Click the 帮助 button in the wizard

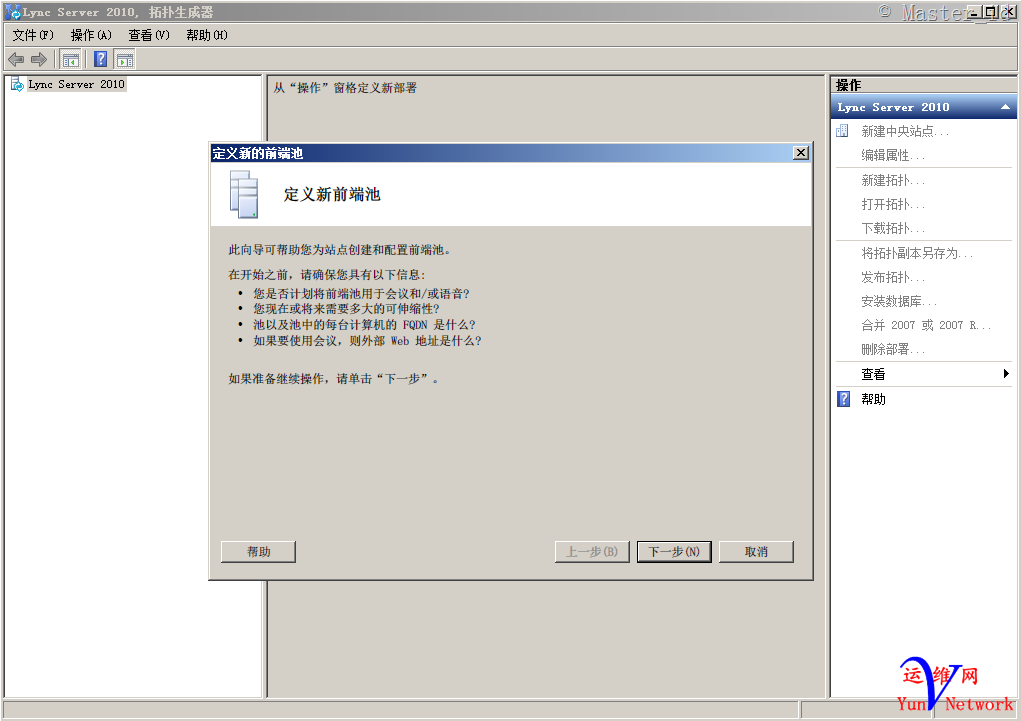(x=259, y=552)
